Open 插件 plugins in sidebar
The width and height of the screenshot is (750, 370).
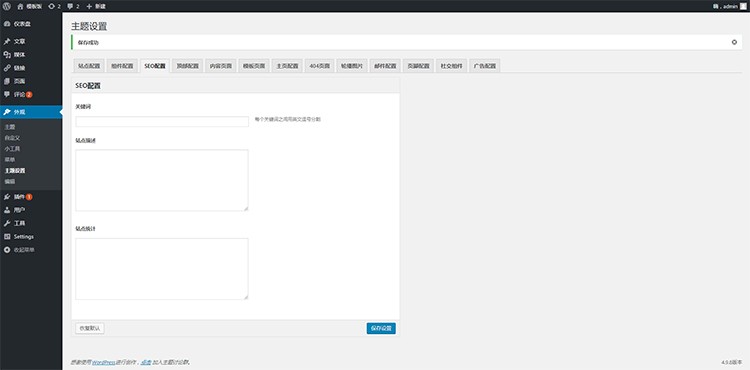pyautogui.click(x=31, y=196)
